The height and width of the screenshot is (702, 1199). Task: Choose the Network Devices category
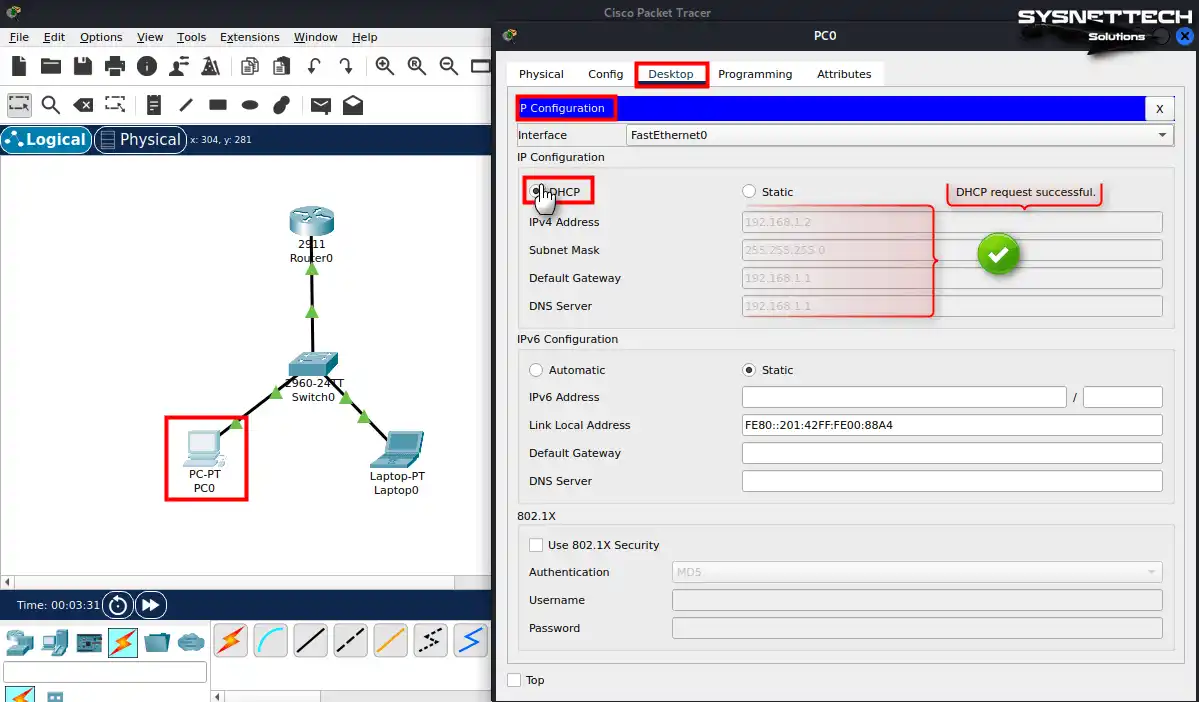[20, 642]
